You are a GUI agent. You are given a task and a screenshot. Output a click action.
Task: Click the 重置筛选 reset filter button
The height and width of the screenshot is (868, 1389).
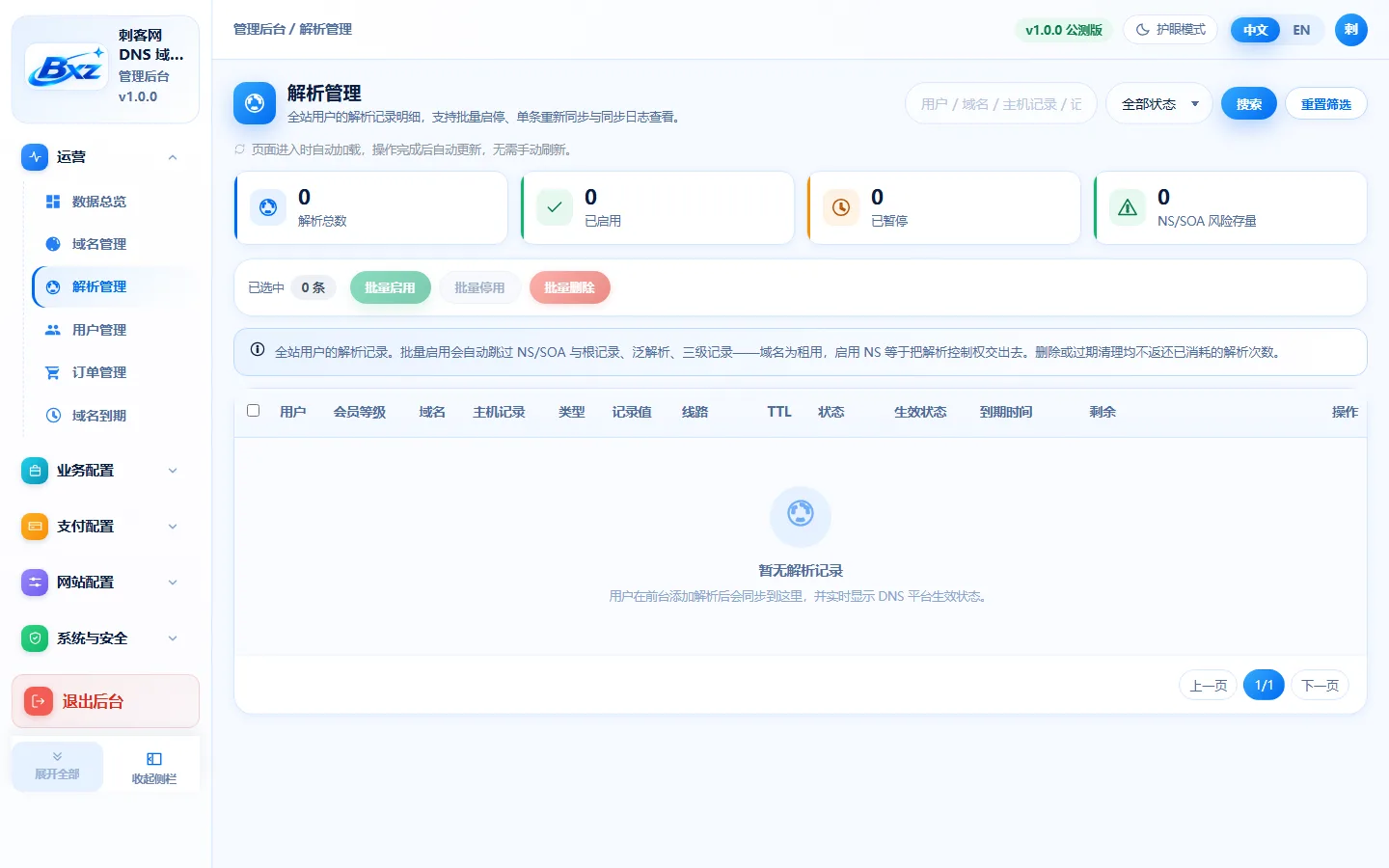[x=1326, y=104]
